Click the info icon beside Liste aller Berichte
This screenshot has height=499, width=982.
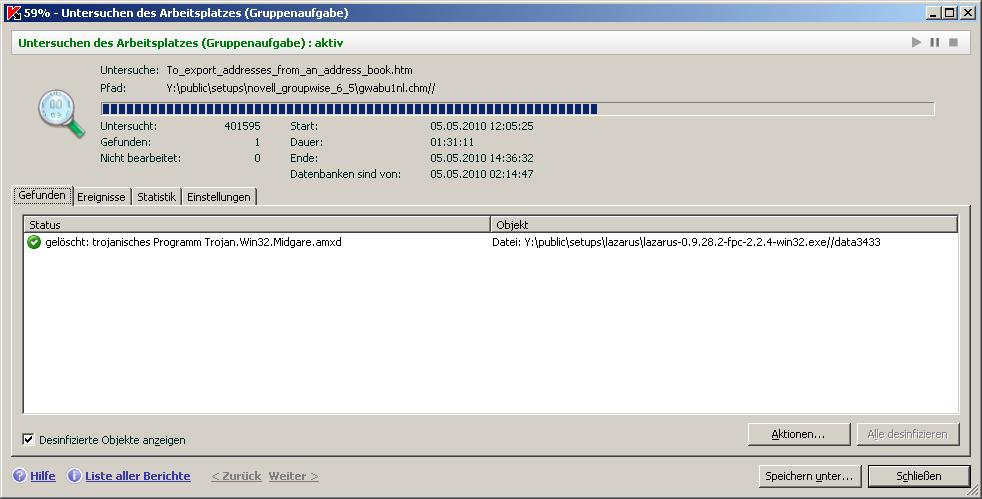point(74,476)
